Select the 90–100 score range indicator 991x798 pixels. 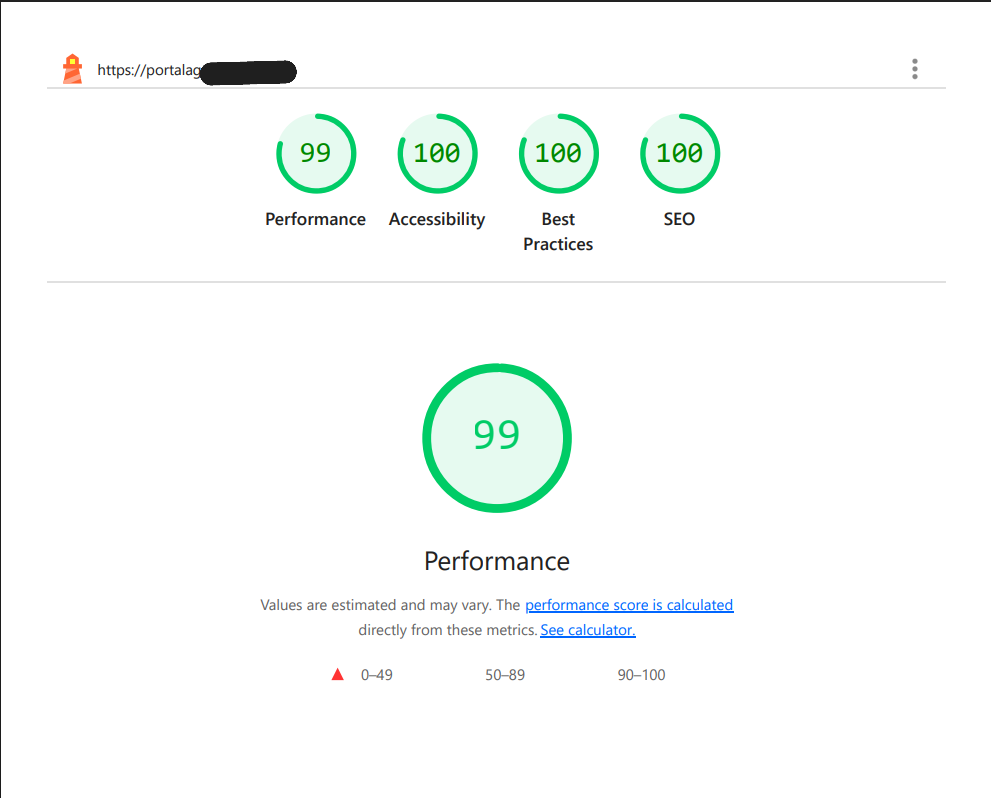[641, 674]
